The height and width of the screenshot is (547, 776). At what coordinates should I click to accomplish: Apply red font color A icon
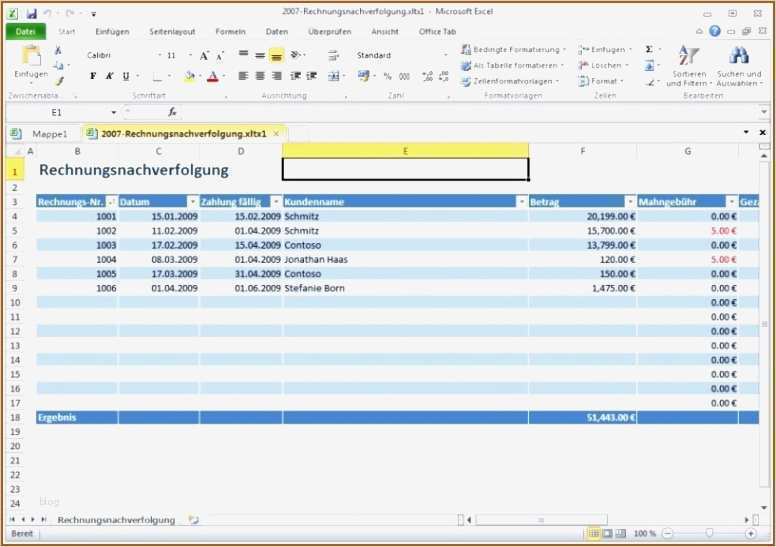click(x=213, y=76)
